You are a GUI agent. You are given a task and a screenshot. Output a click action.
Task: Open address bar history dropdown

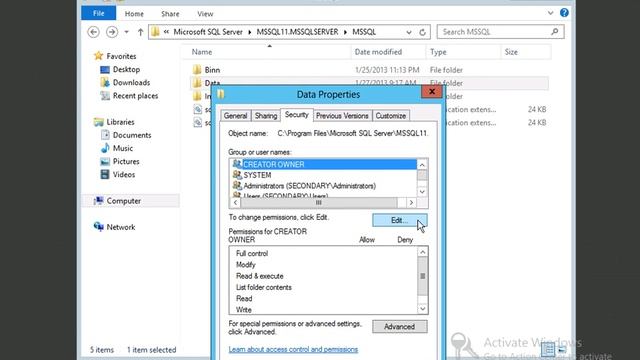point(409,32)
